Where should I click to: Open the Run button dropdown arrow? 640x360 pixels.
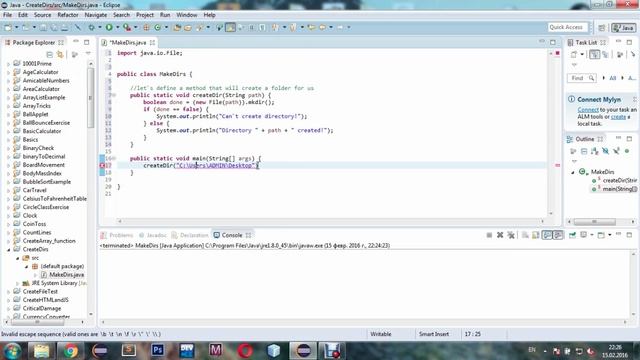[x=118, y=27]
